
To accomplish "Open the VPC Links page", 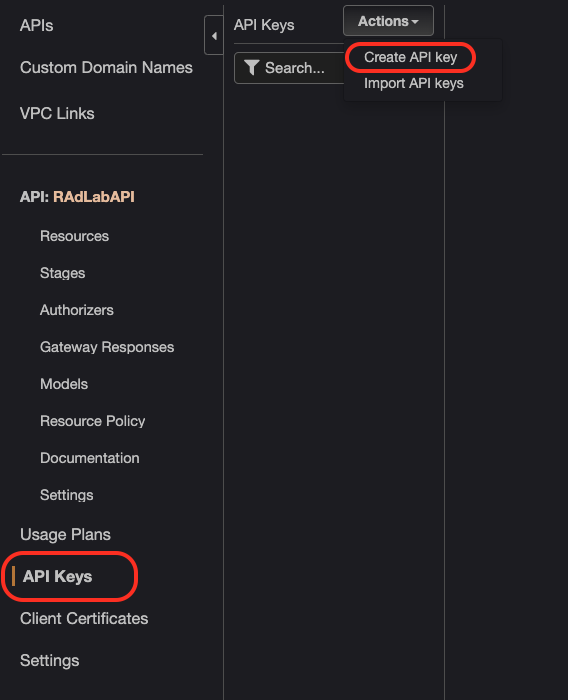I will (57, 113).
